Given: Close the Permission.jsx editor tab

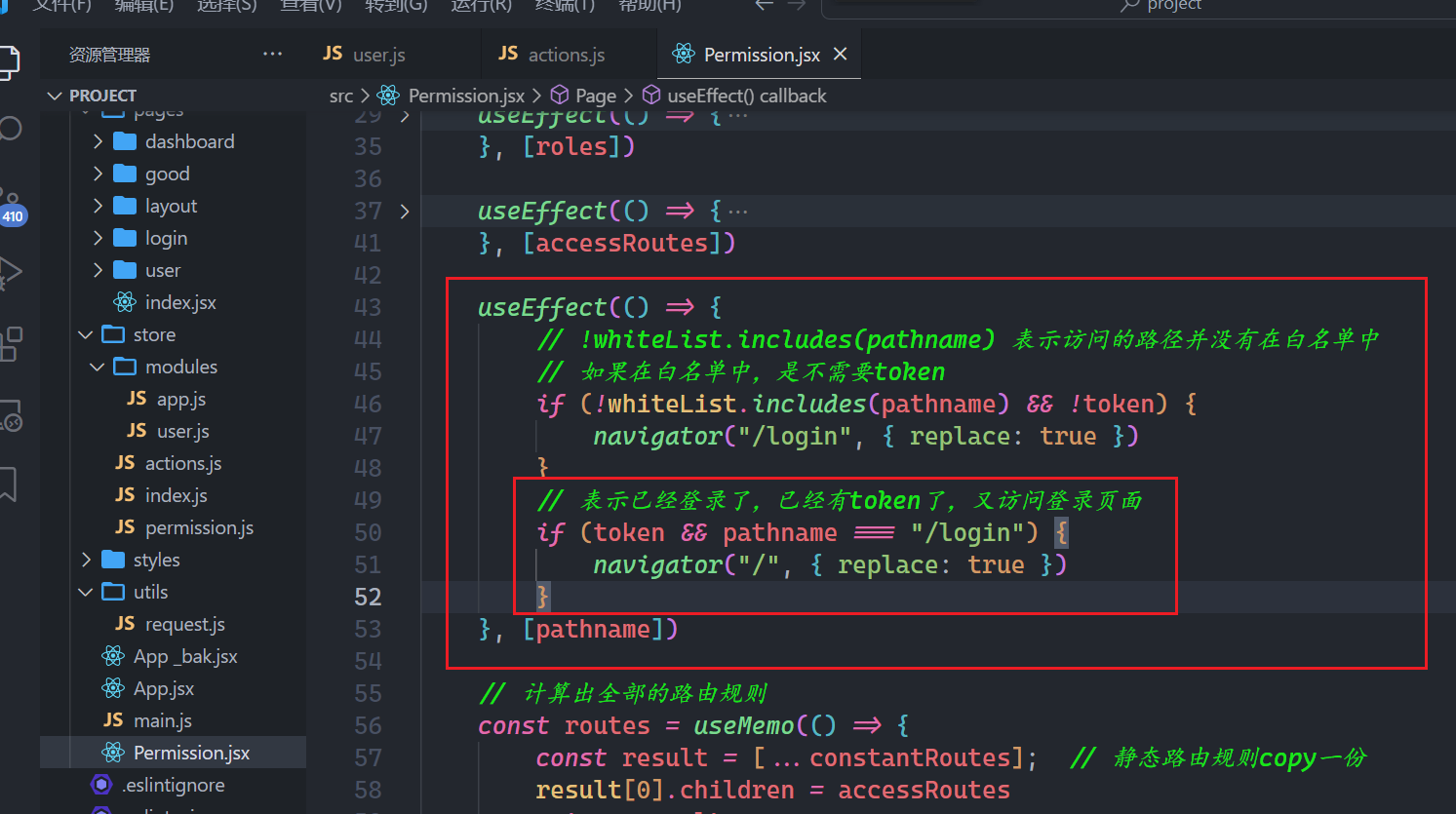Looking at the screenshot, I should tap(841, 55).
